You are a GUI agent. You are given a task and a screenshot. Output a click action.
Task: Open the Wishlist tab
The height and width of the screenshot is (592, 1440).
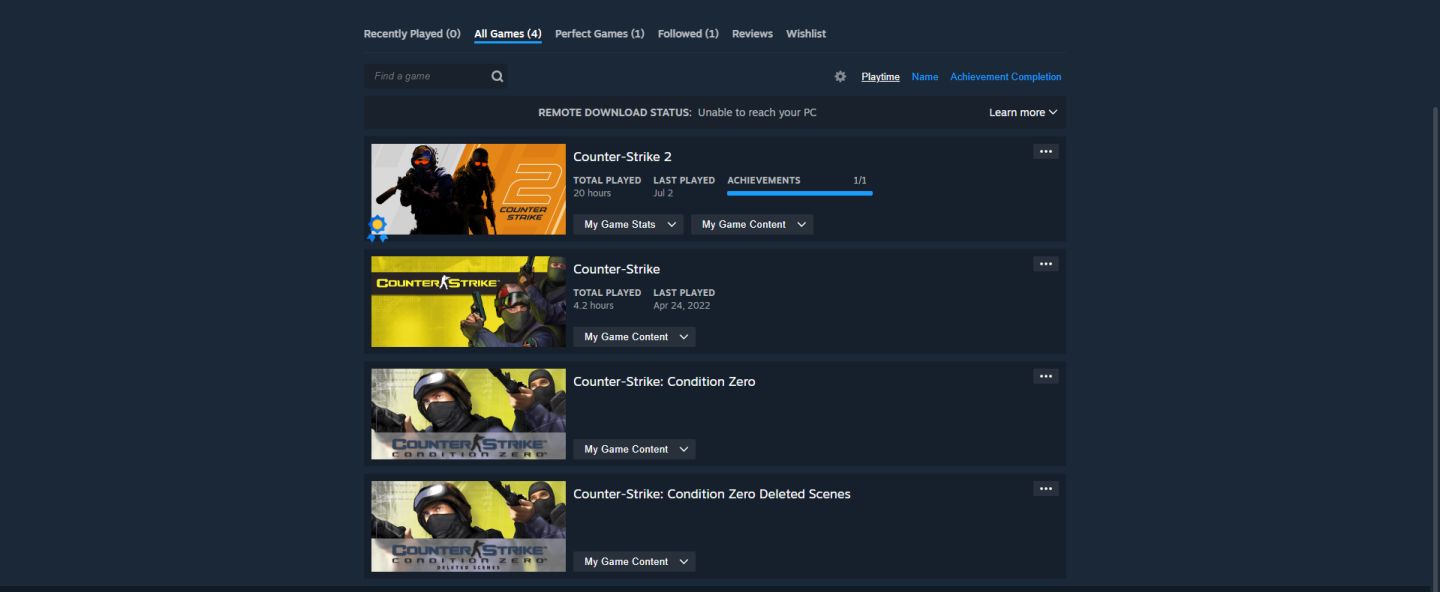click(806, 34)
